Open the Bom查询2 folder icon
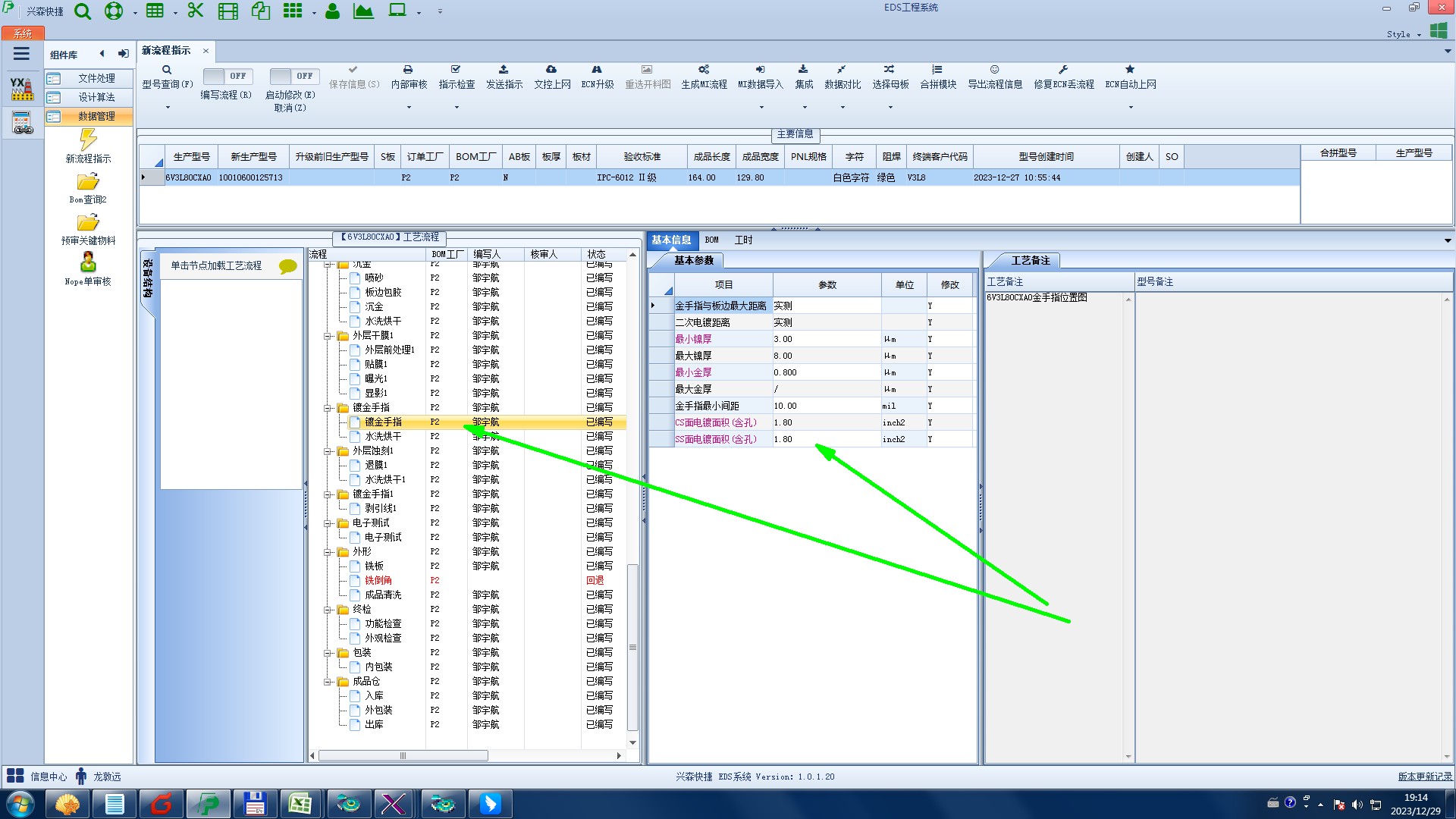Viewport: 1456px width, 819px height. coord(88,182)
